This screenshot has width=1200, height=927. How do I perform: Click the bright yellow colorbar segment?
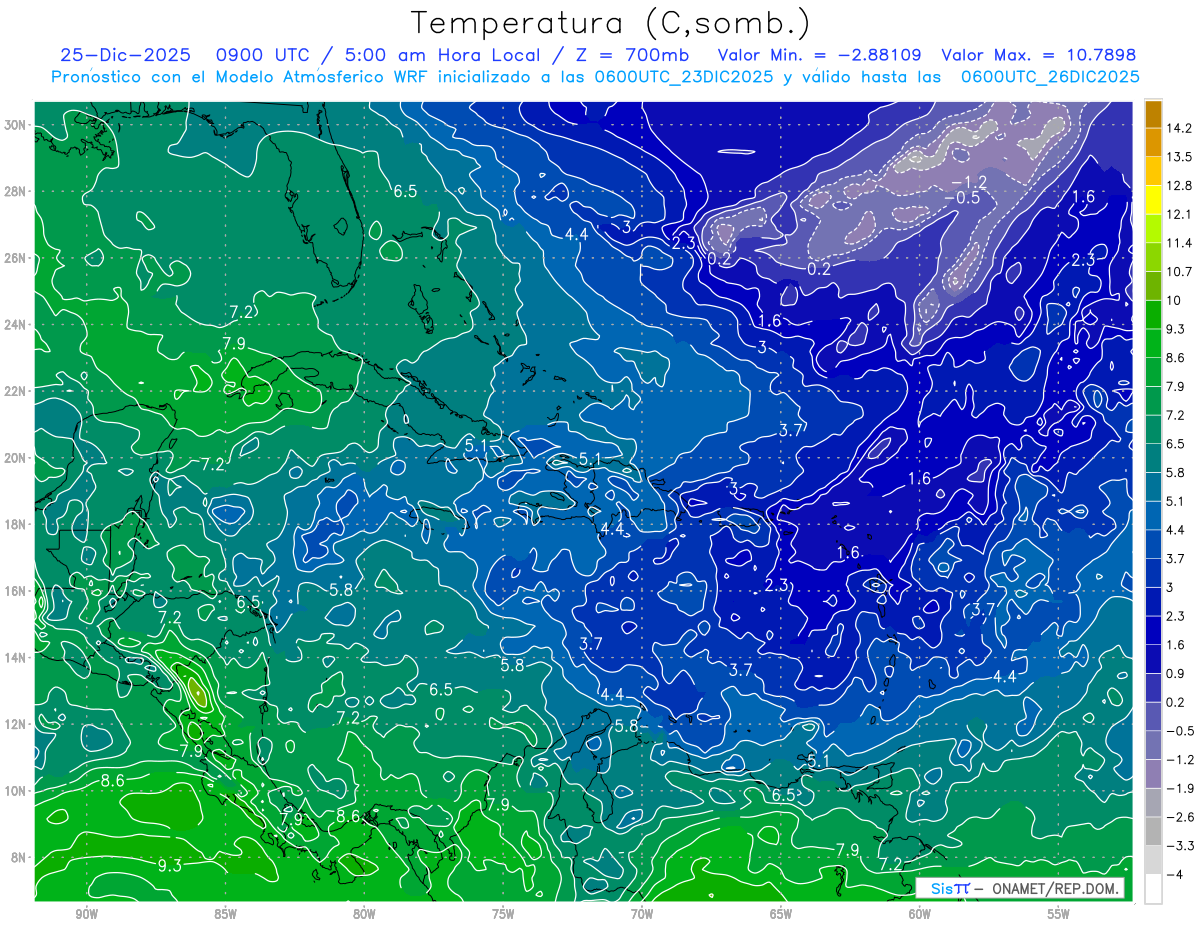tap(1153, 200)
